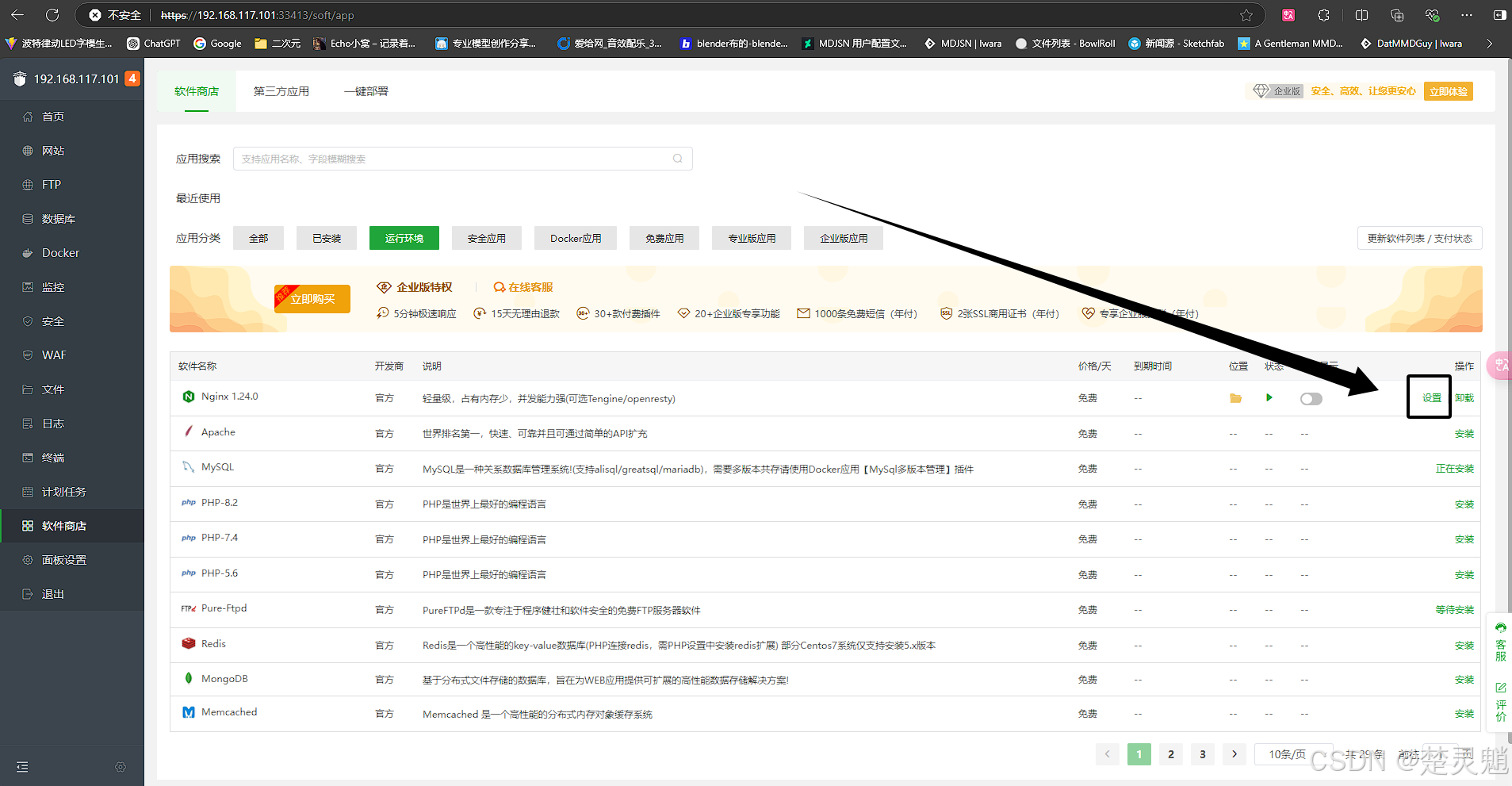Click the browser refresh icon
The width and height of the screenshot is (1512, 786).
tap(52, 15)
